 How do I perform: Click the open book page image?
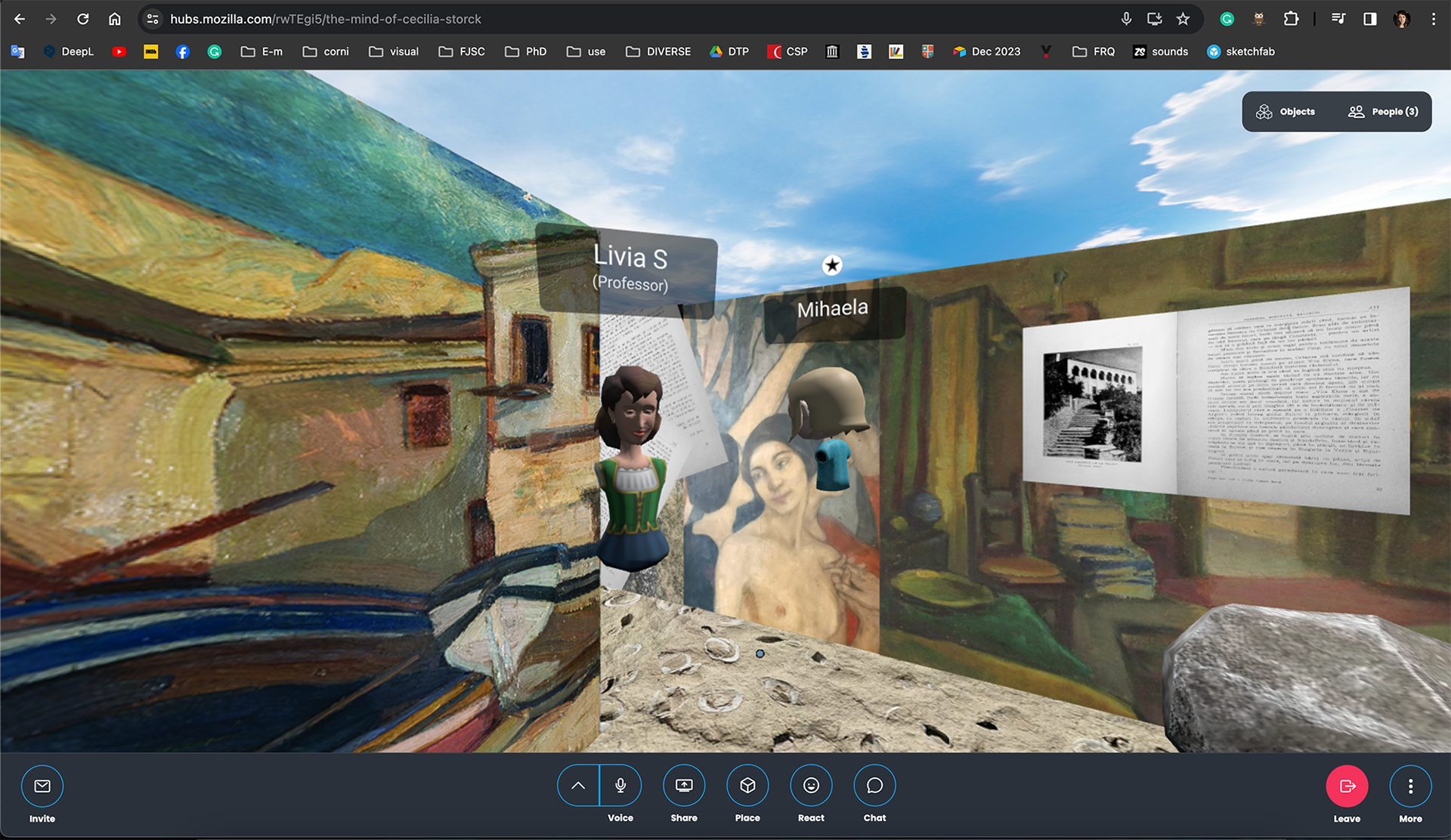click(x=1215, y=400)
